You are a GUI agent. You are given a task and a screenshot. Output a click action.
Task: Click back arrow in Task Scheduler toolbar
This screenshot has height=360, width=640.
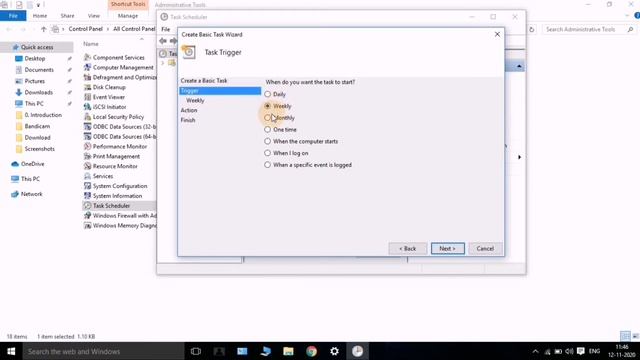click(x=163, y=41)
